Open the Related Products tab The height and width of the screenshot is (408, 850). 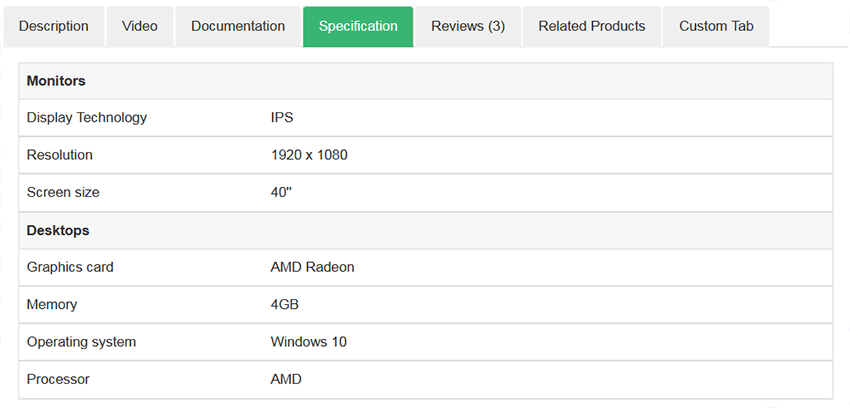(592, 27)
